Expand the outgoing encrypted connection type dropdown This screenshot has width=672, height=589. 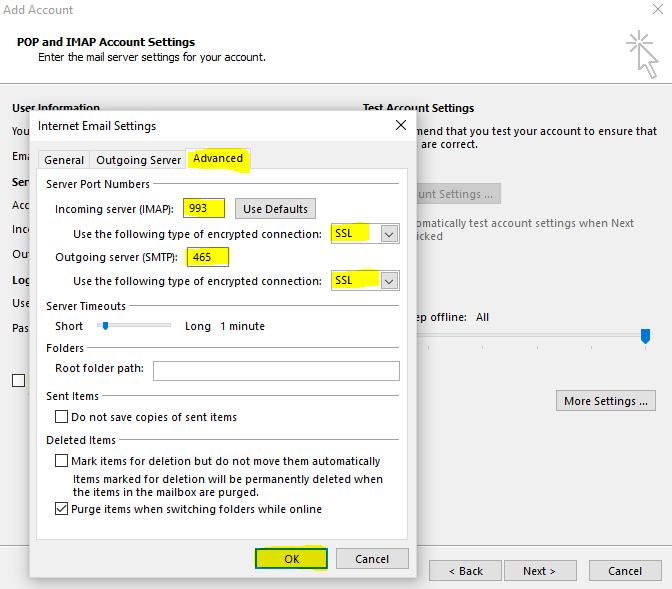(389, 281)
